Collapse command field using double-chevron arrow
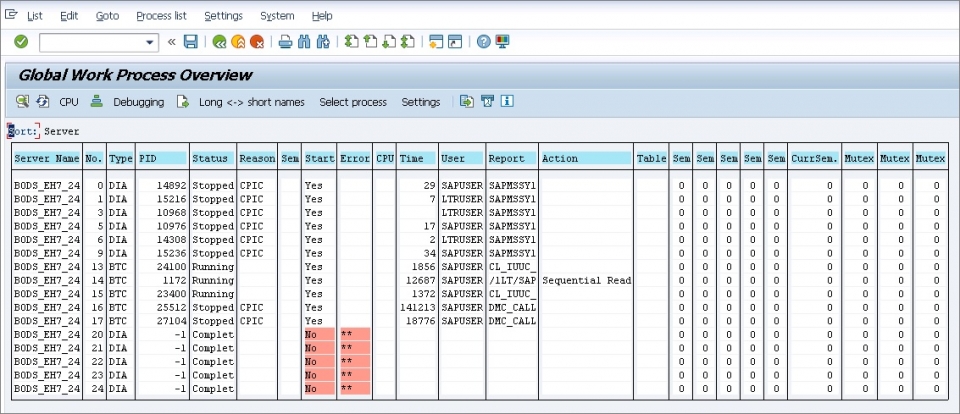This screenshot has width=960, height=414. (171, 42)
